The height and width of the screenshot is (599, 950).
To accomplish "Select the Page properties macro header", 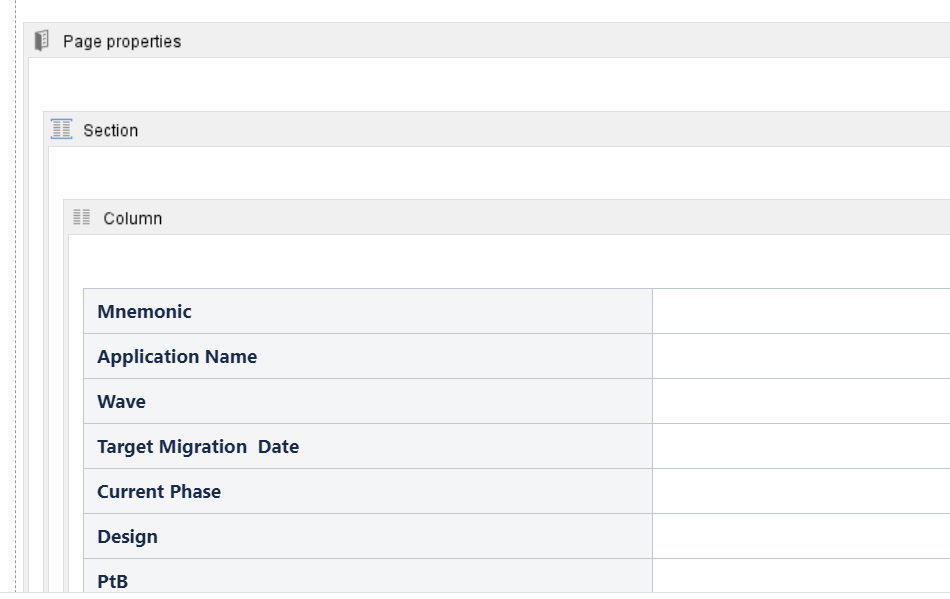I will [x=487, y=41].
